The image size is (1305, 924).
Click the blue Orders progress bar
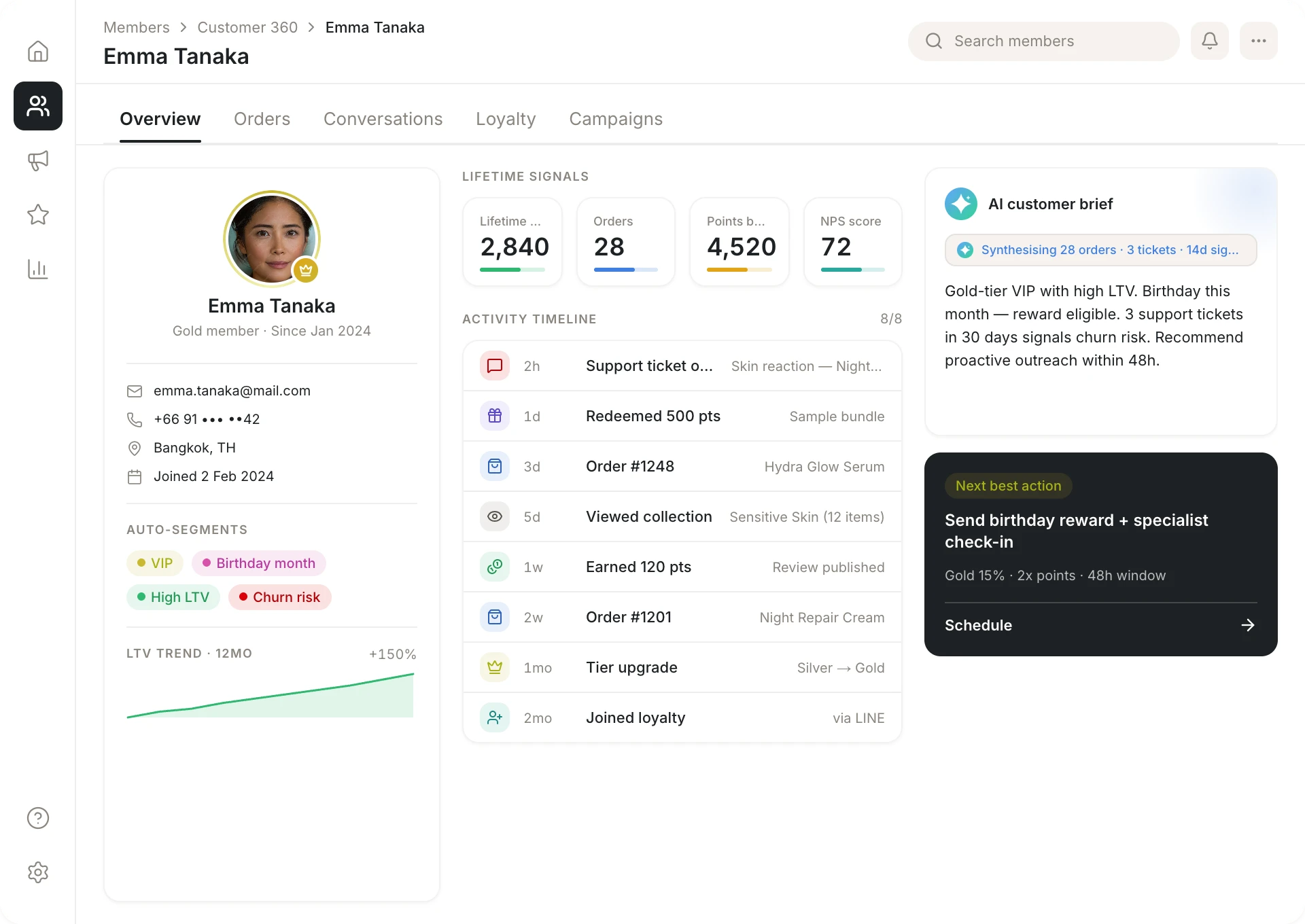(x=626, y=270)
